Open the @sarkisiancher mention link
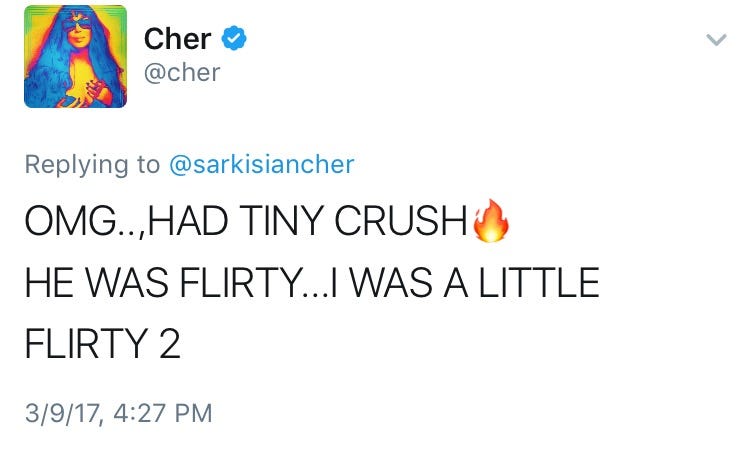750x454 pixels. (x=262, y=164)
